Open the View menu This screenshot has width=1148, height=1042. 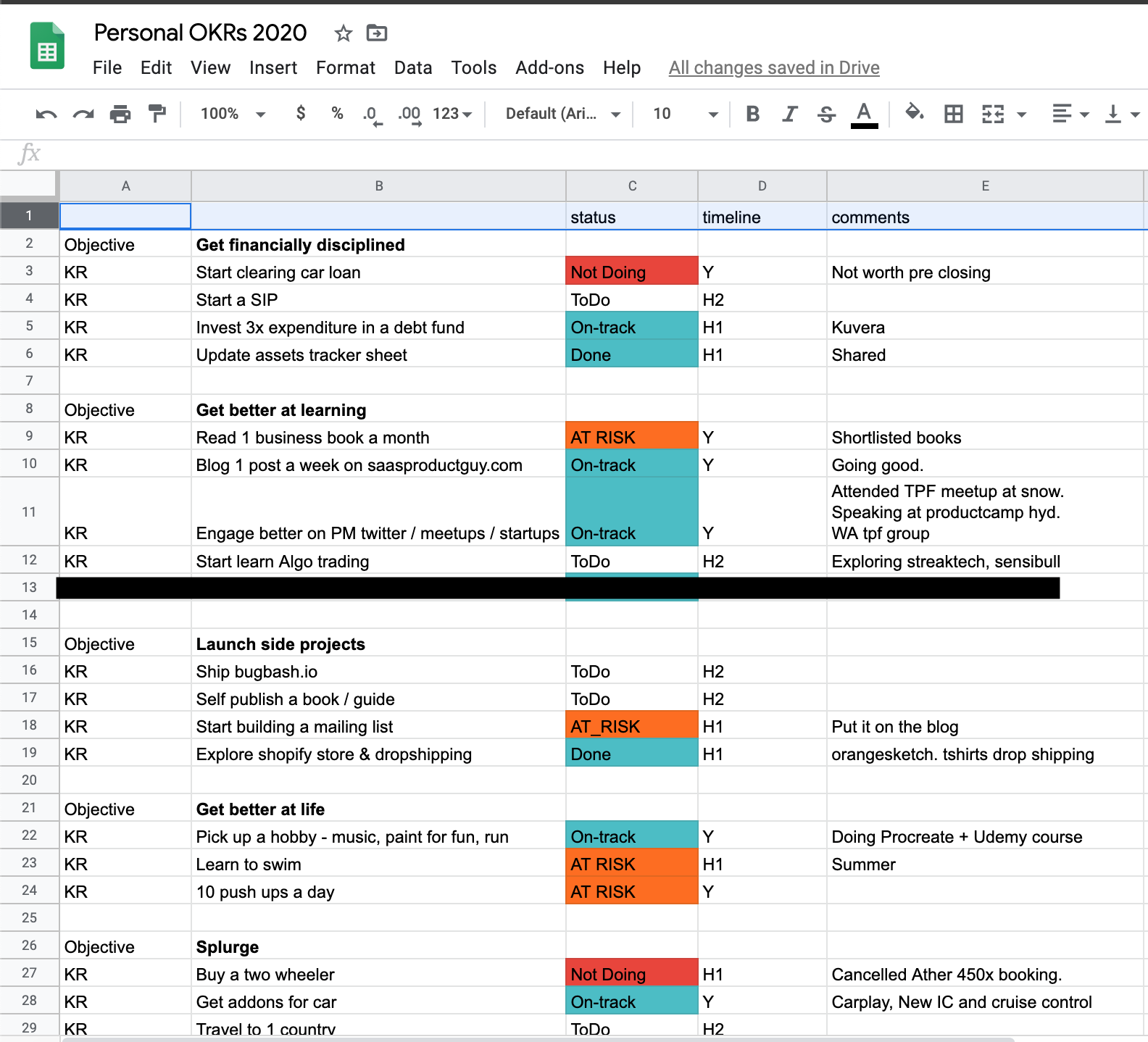click(x=210, y=67)
